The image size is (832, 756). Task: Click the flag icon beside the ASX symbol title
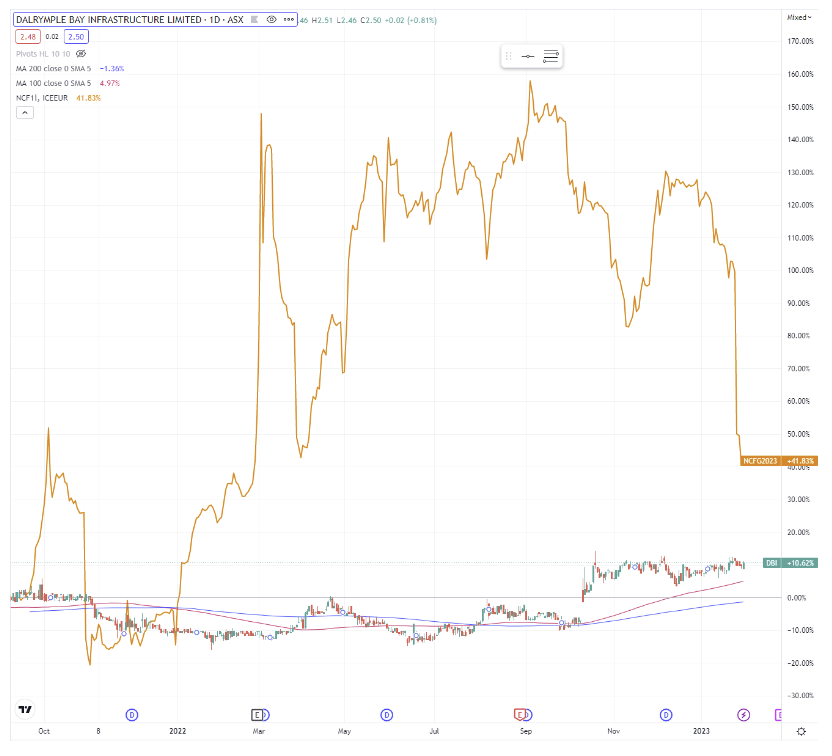(254, 20)
